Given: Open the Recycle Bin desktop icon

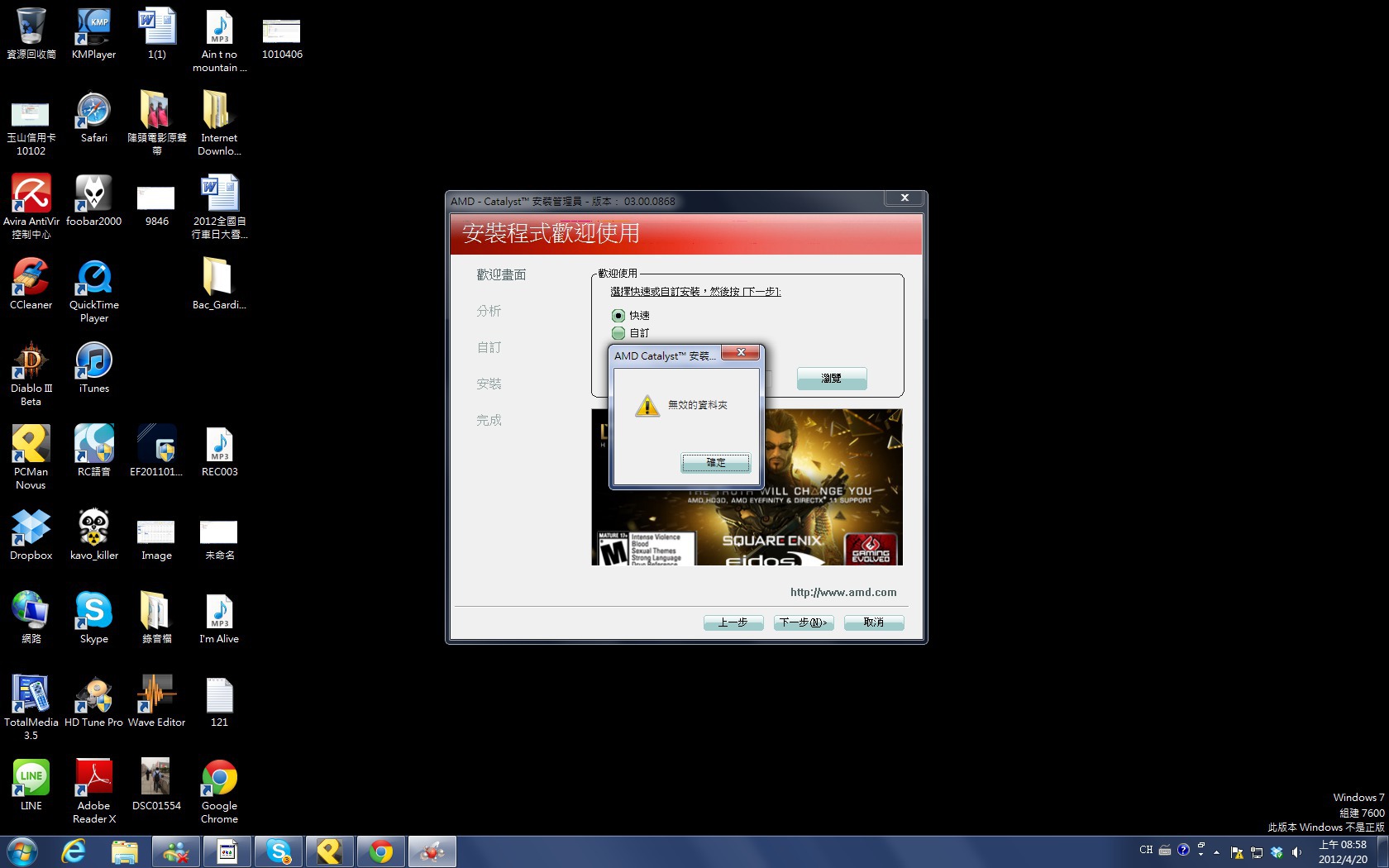Looking at the screenshot, I should 31,34.
